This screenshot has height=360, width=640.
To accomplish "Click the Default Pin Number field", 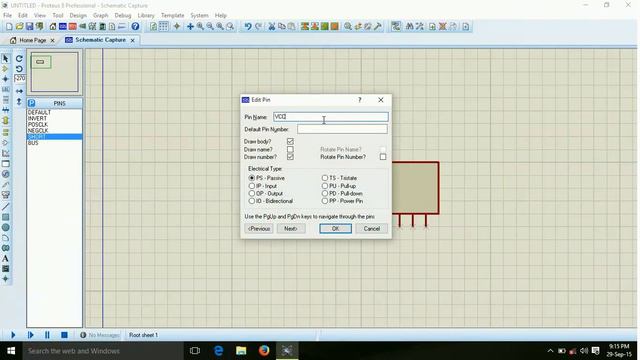I will tap(342, 129).
